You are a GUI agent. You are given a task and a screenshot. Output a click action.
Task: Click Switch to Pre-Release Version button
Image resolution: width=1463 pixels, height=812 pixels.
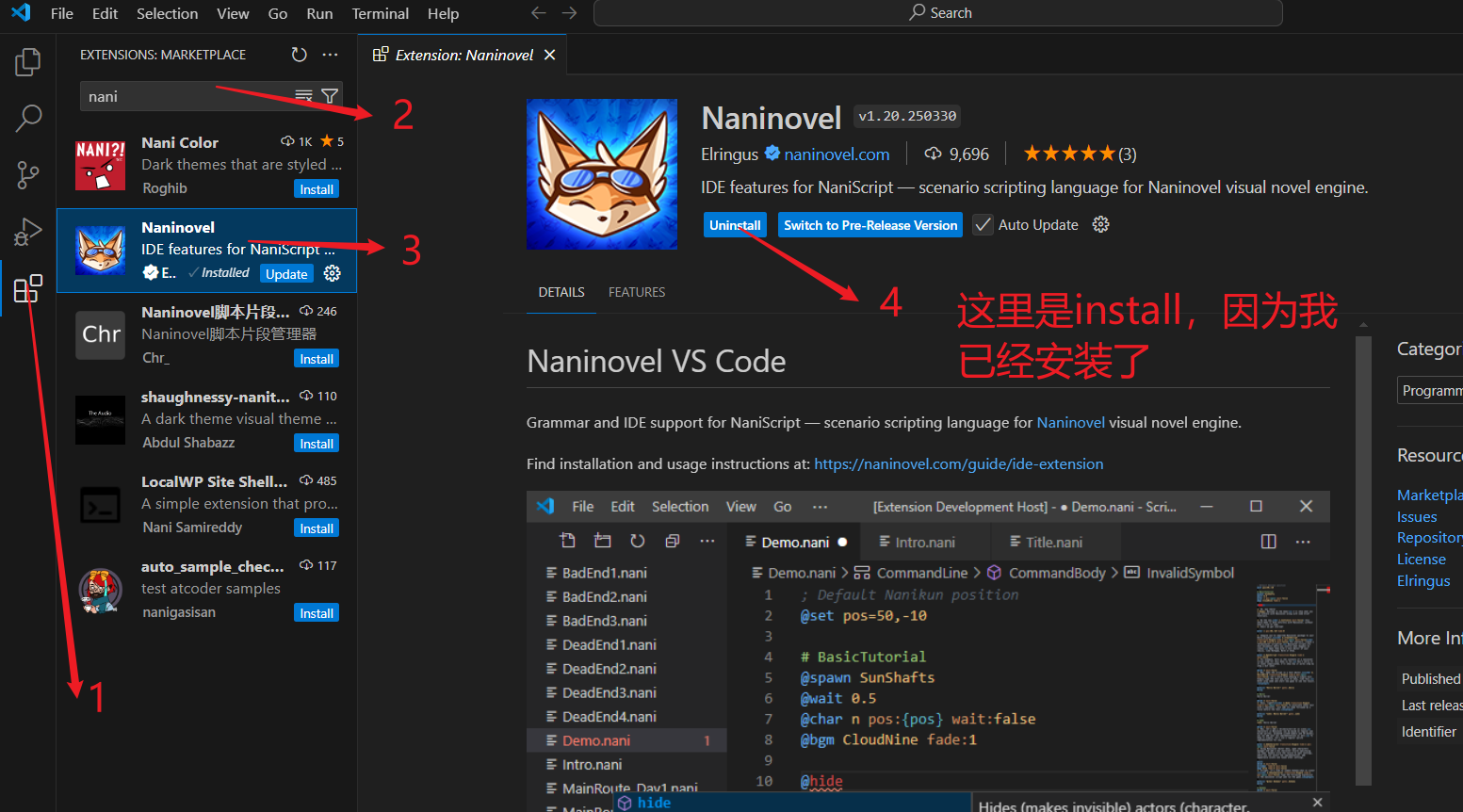tap(870, 225)
